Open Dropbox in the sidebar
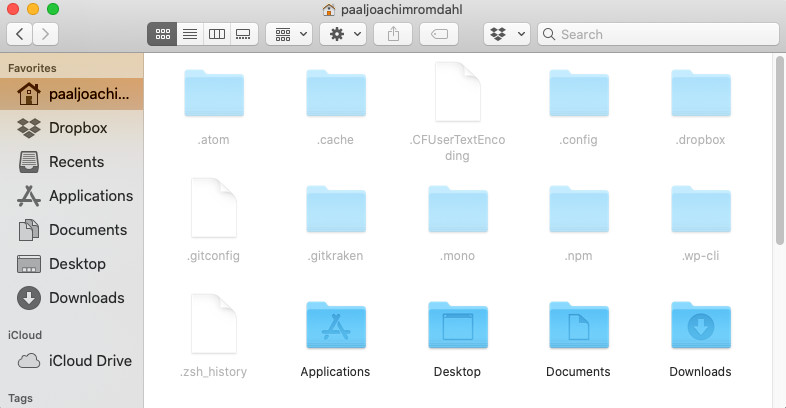This screenshot has height=408, width=786. click(x=72, y=128)
